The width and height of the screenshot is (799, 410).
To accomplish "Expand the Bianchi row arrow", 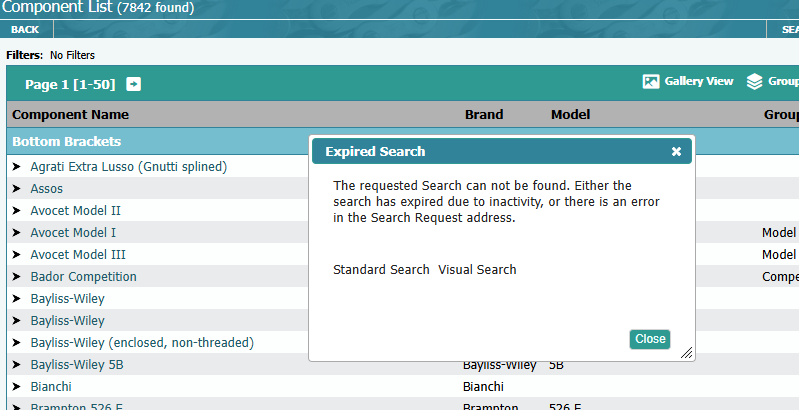I will coord(17,386).
